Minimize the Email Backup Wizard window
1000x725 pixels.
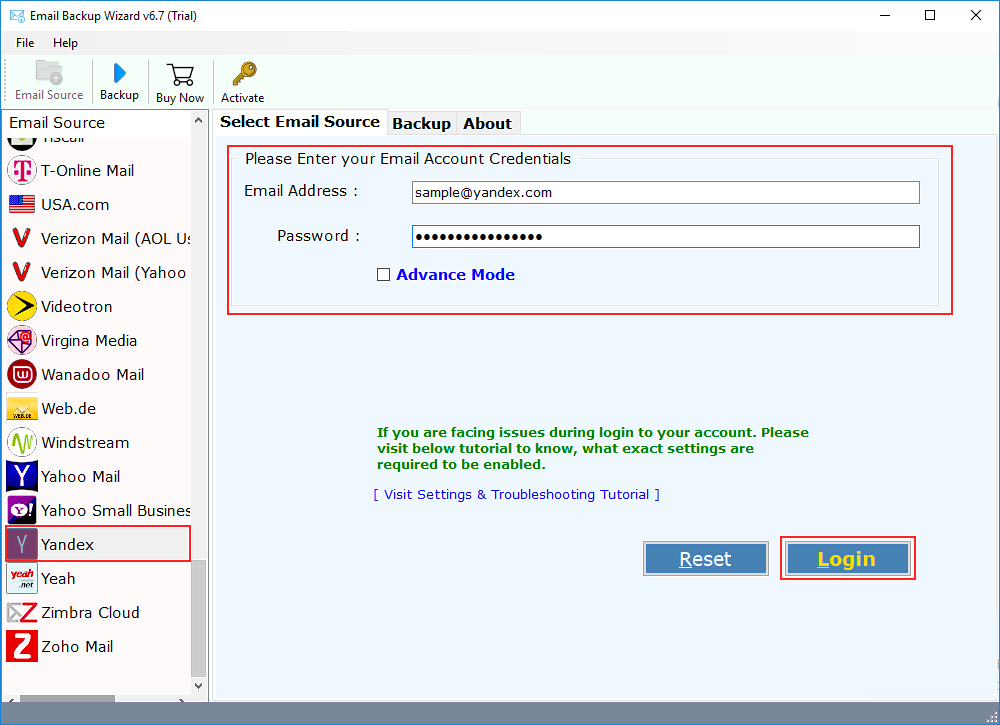coord(885,15)
